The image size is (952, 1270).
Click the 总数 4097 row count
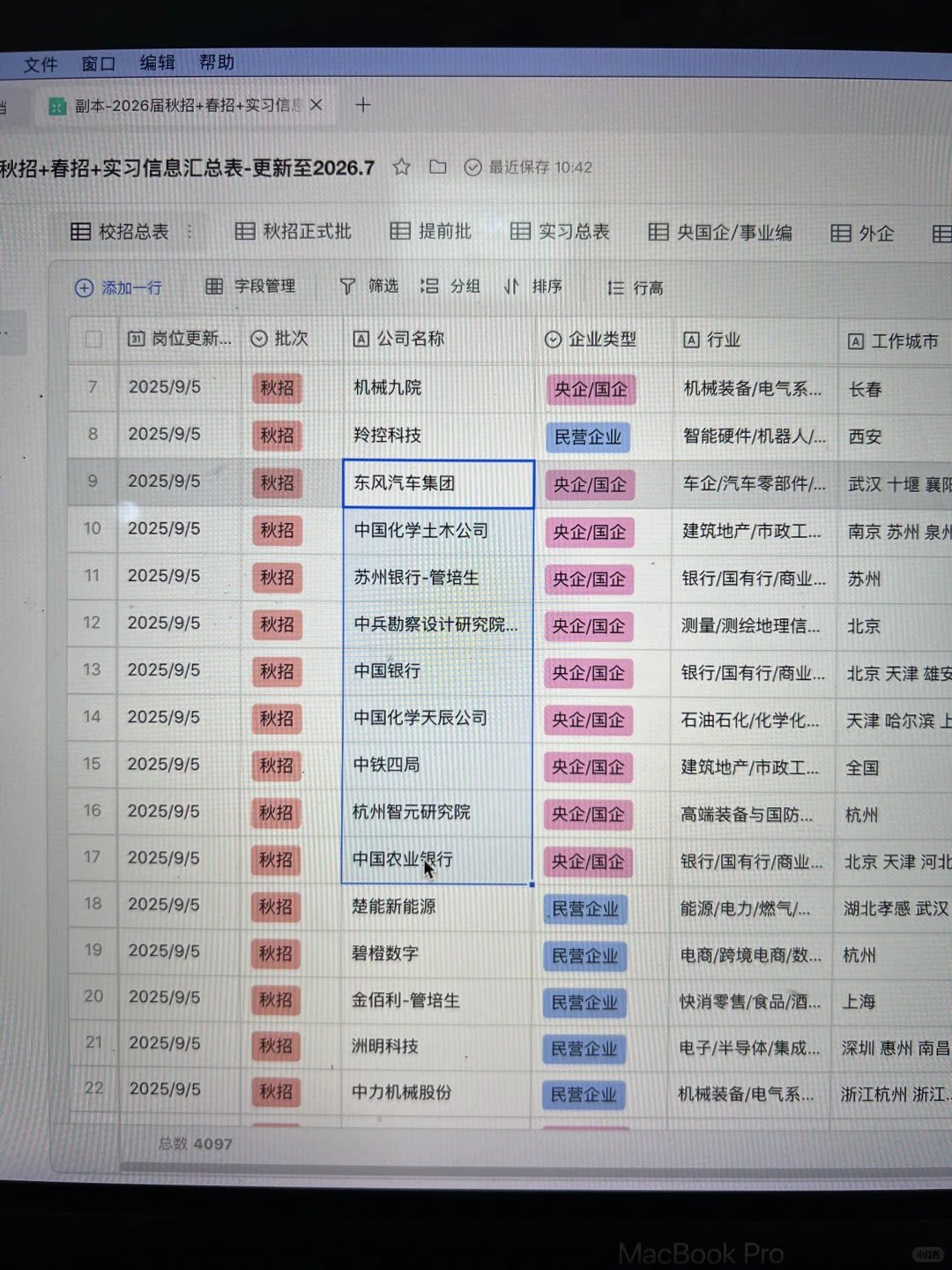coord(196,1144)
